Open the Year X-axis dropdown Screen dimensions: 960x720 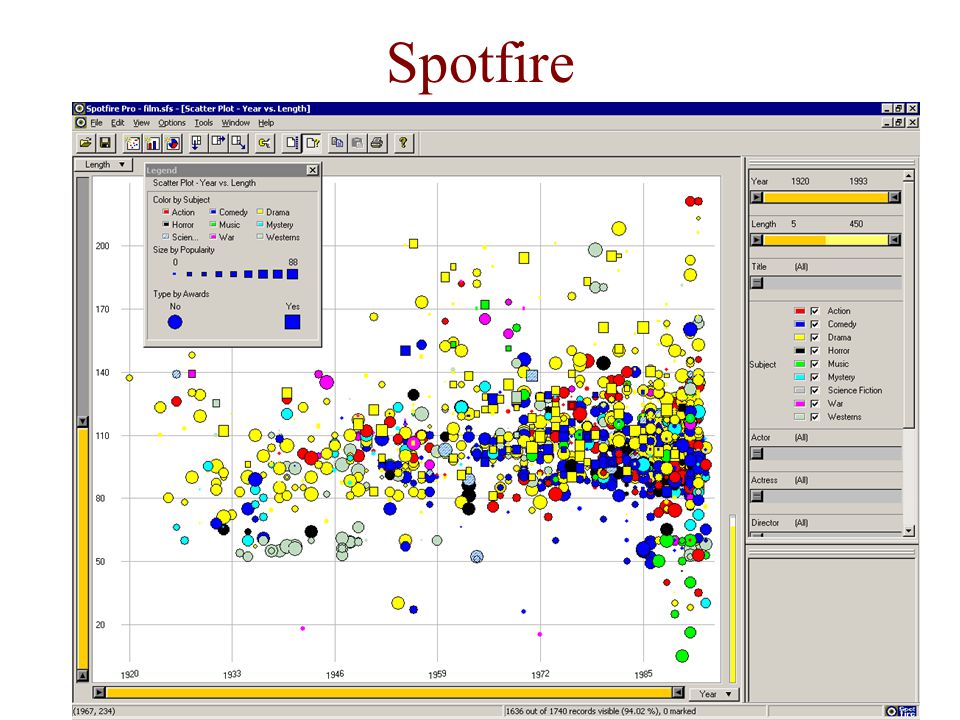click(x=715, y=694)
